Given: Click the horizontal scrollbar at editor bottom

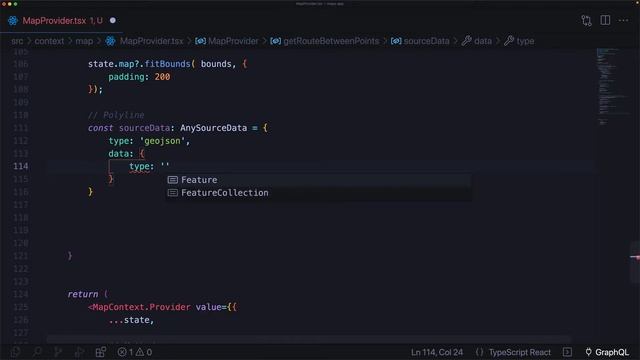Looking at the screenshot, I should (x=308, y=339).
